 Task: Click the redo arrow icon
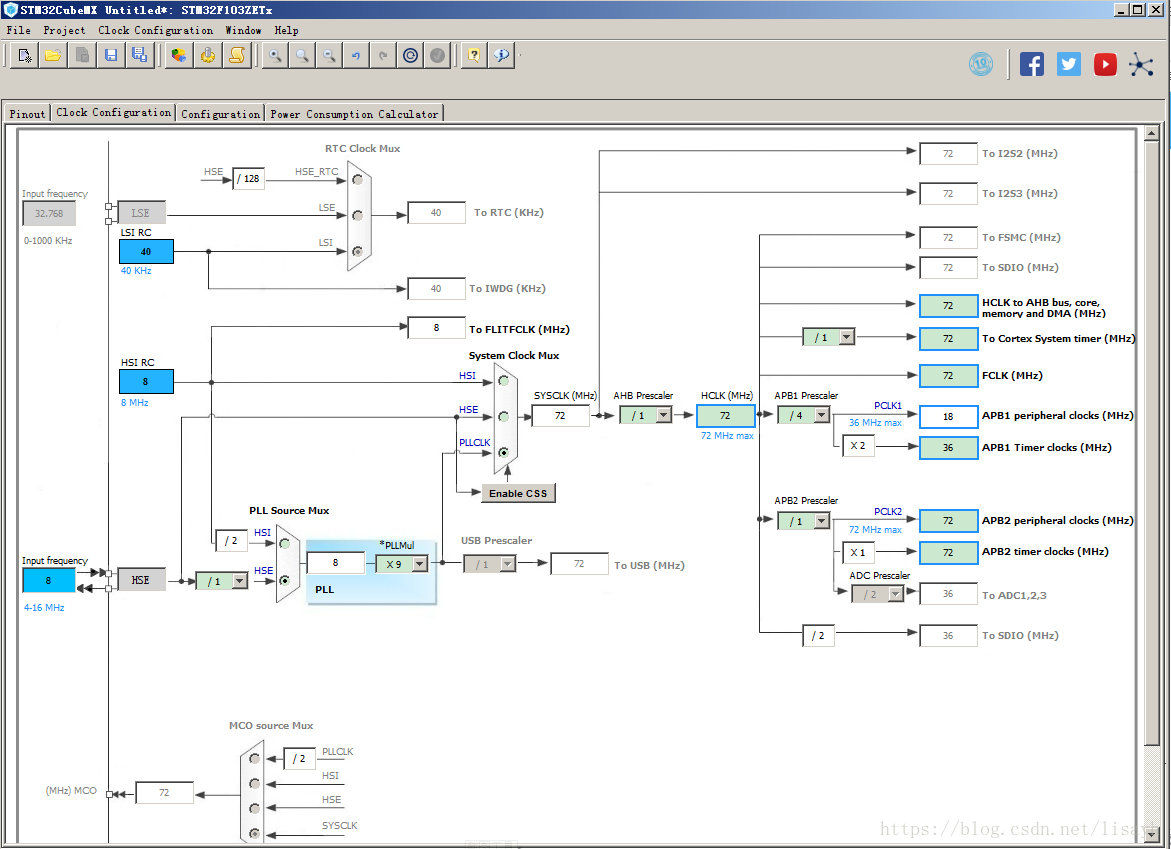pyautogui.click(x=382, y=55)
